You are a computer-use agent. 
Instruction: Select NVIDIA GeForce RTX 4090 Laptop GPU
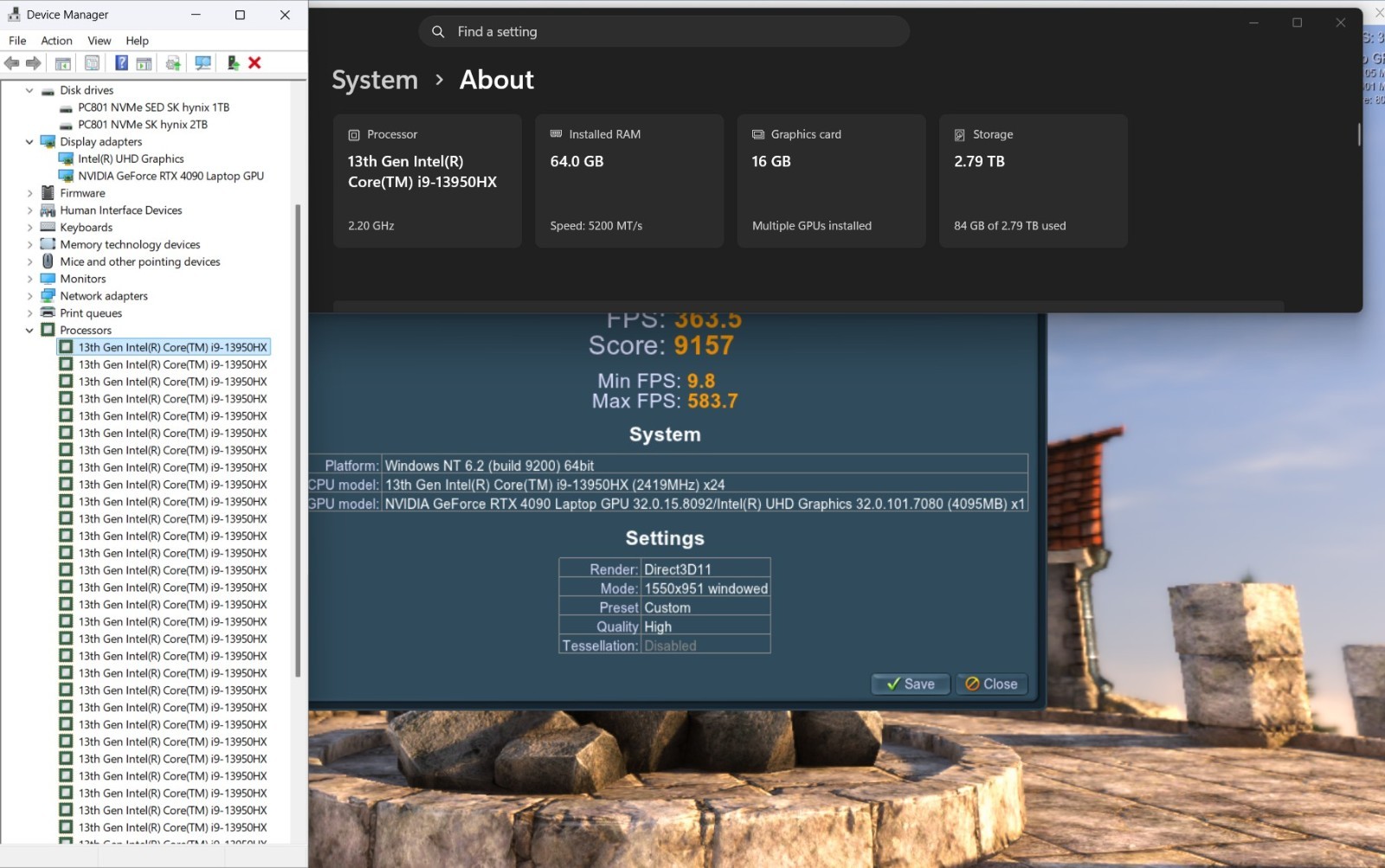coord(171,176)
